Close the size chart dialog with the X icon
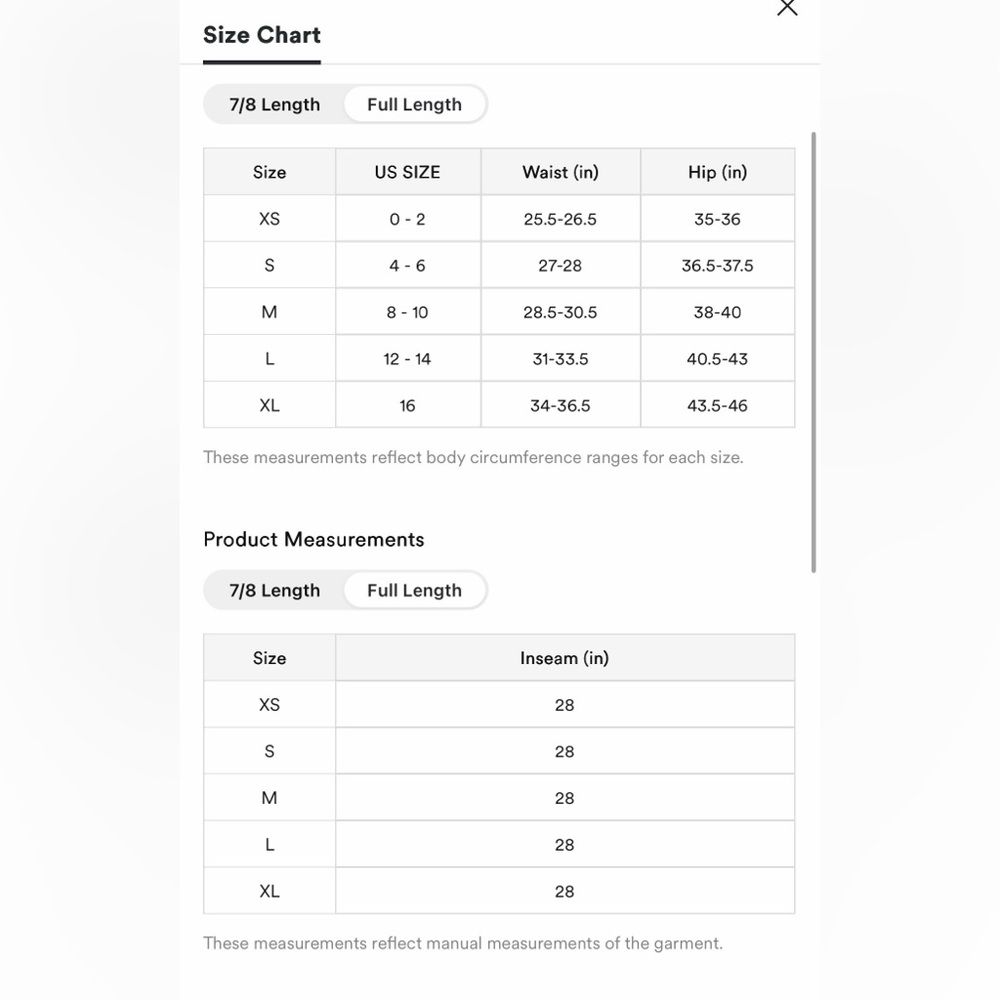 [x=787, y=7]
